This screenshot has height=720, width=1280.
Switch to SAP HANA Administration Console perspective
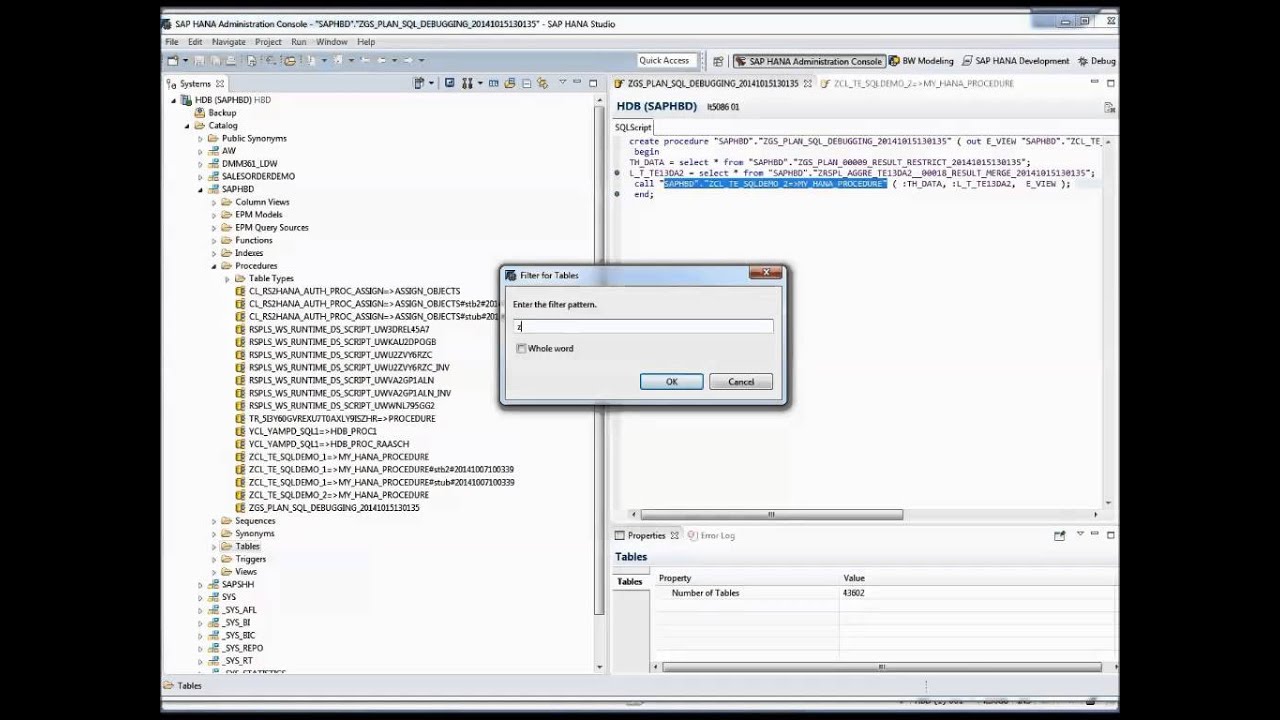[x=808, y=61]
